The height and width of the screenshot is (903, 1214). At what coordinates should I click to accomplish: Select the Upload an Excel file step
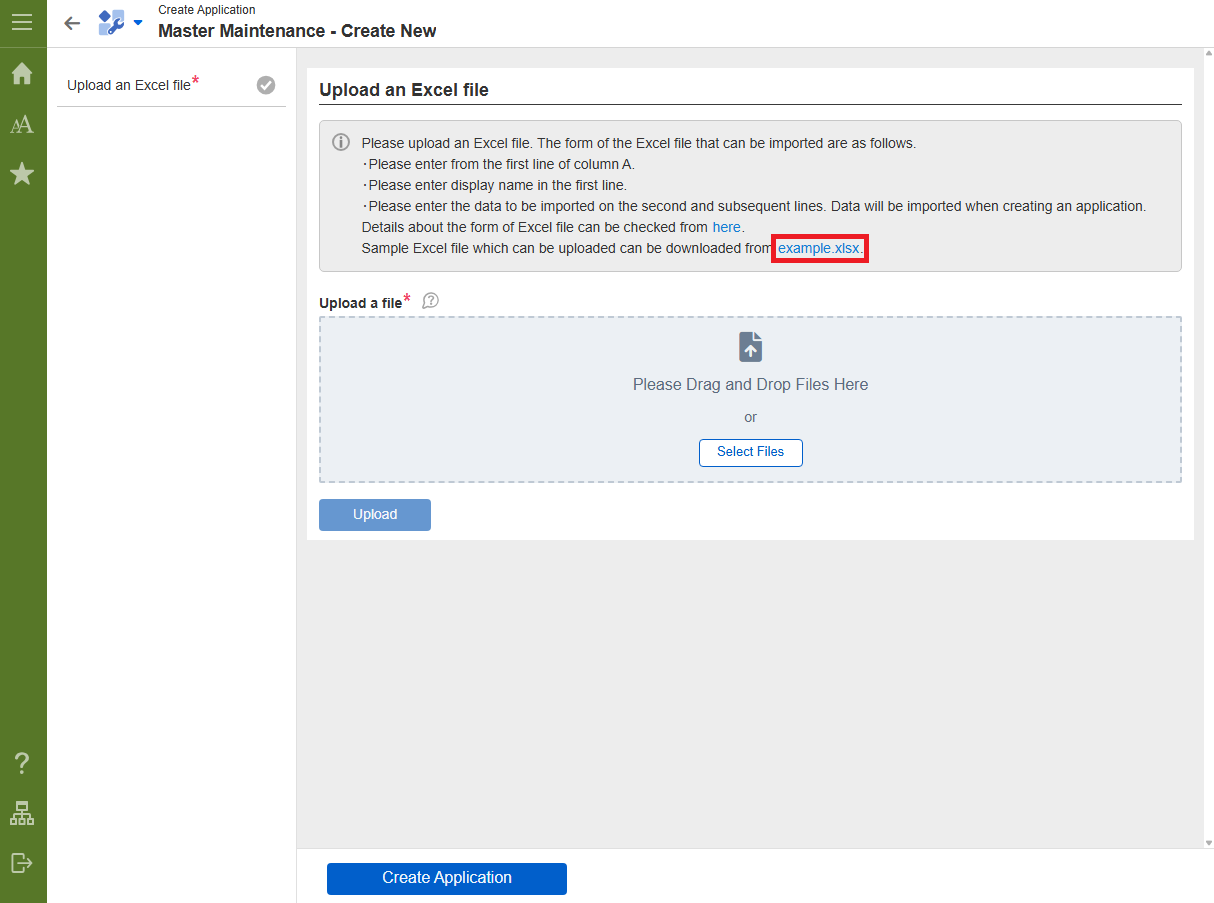click(x=171, y=85)
